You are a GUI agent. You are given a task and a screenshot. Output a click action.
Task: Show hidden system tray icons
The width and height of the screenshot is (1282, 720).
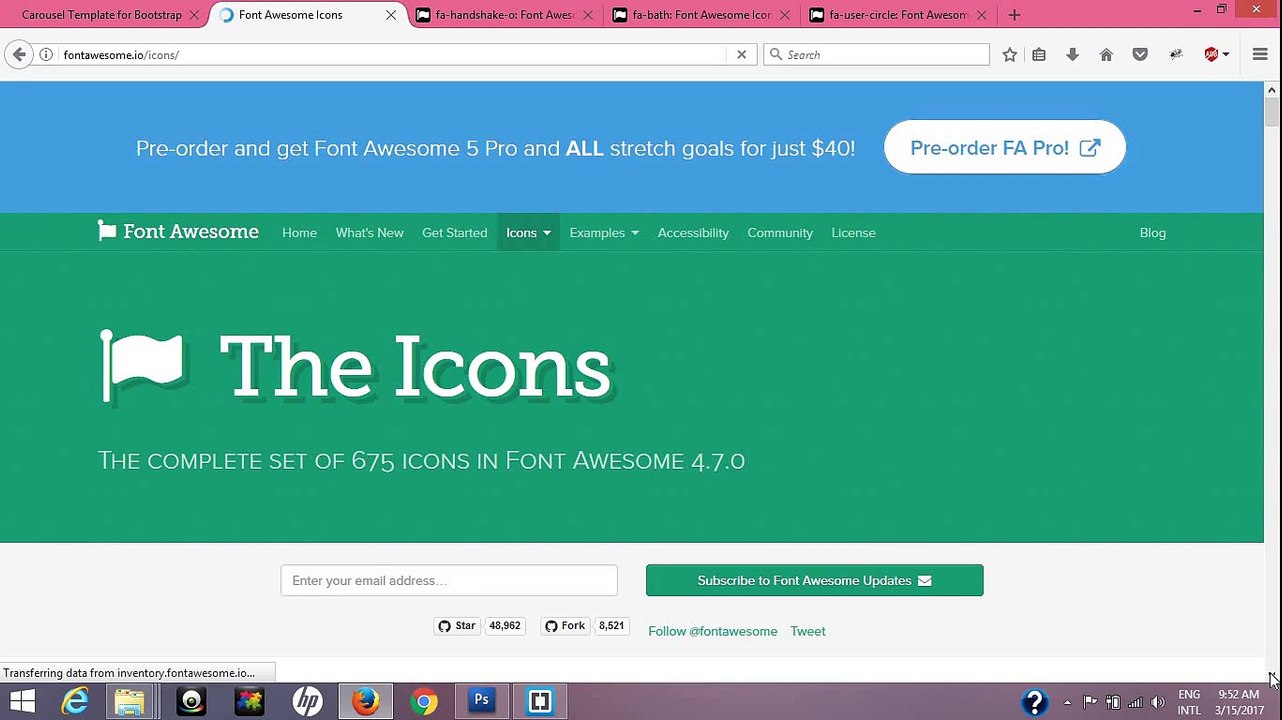click(x=1067, y=702)
